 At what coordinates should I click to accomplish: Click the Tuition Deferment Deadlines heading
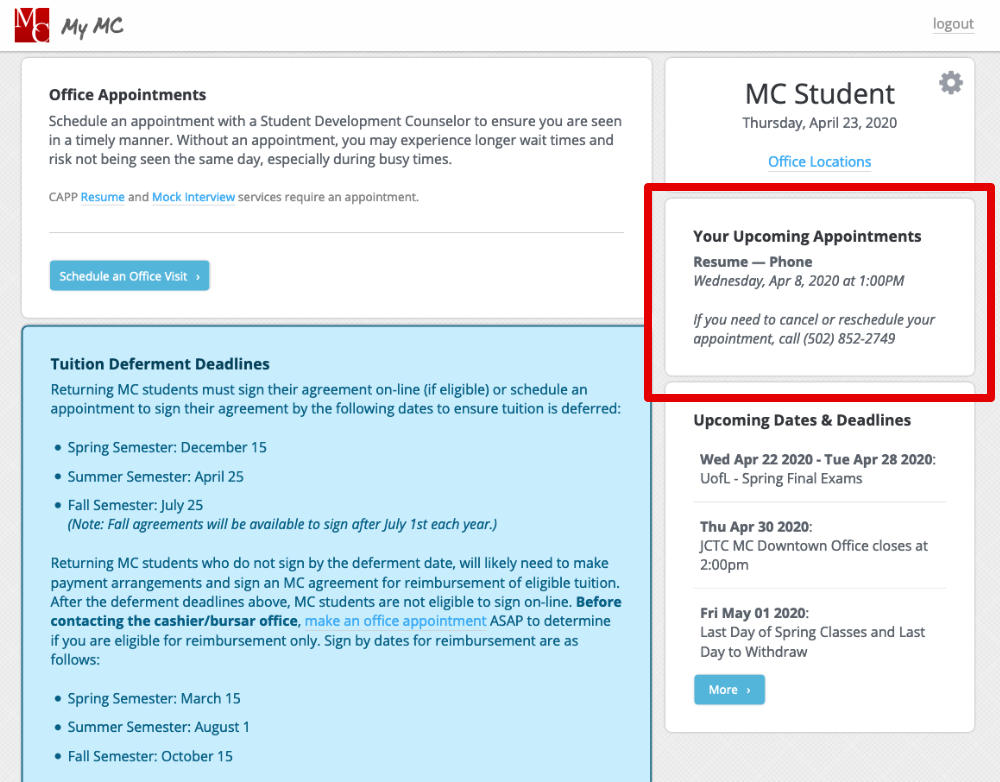(159, 364)
